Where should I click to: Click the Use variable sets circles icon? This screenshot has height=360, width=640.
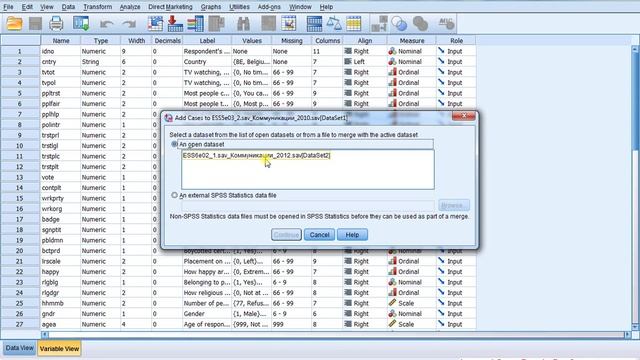click(399, 24)
